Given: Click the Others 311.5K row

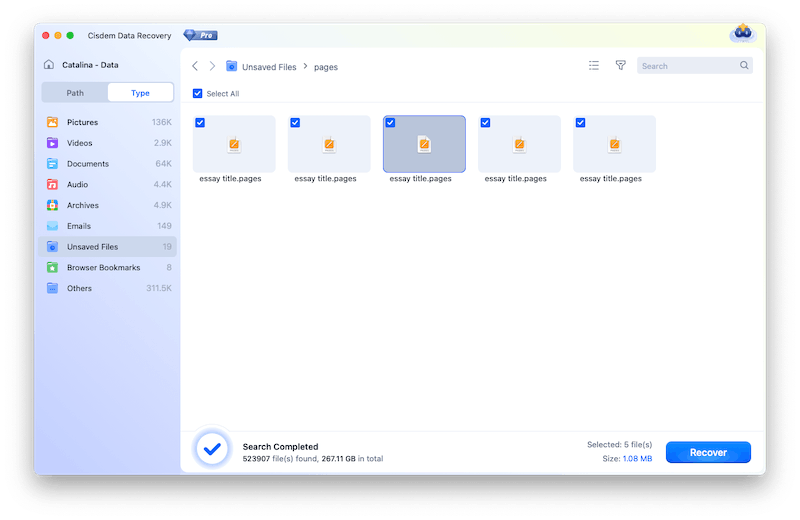Looking at the screenshot, I should [x=108, y=288].
